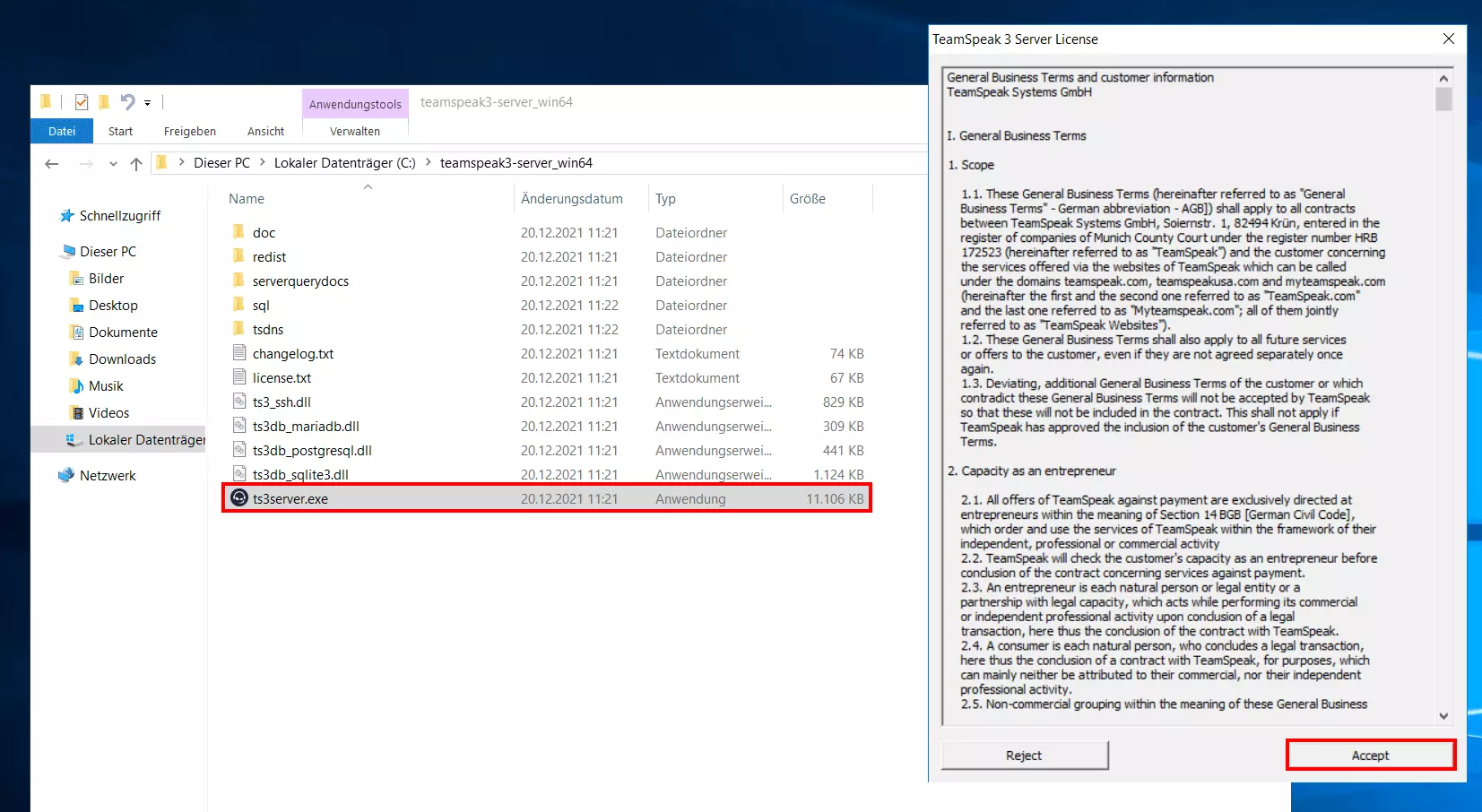1482x812 pixels.
Task: Open the recent locations dropdown
Action: 113,164
